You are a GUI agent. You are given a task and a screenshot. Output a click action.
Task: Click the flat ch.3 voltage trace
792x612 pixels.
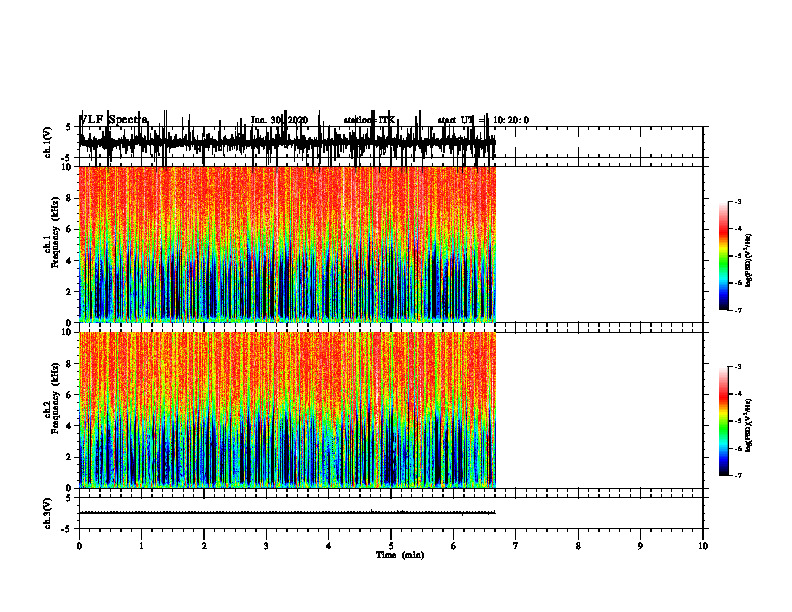[287, 513]
